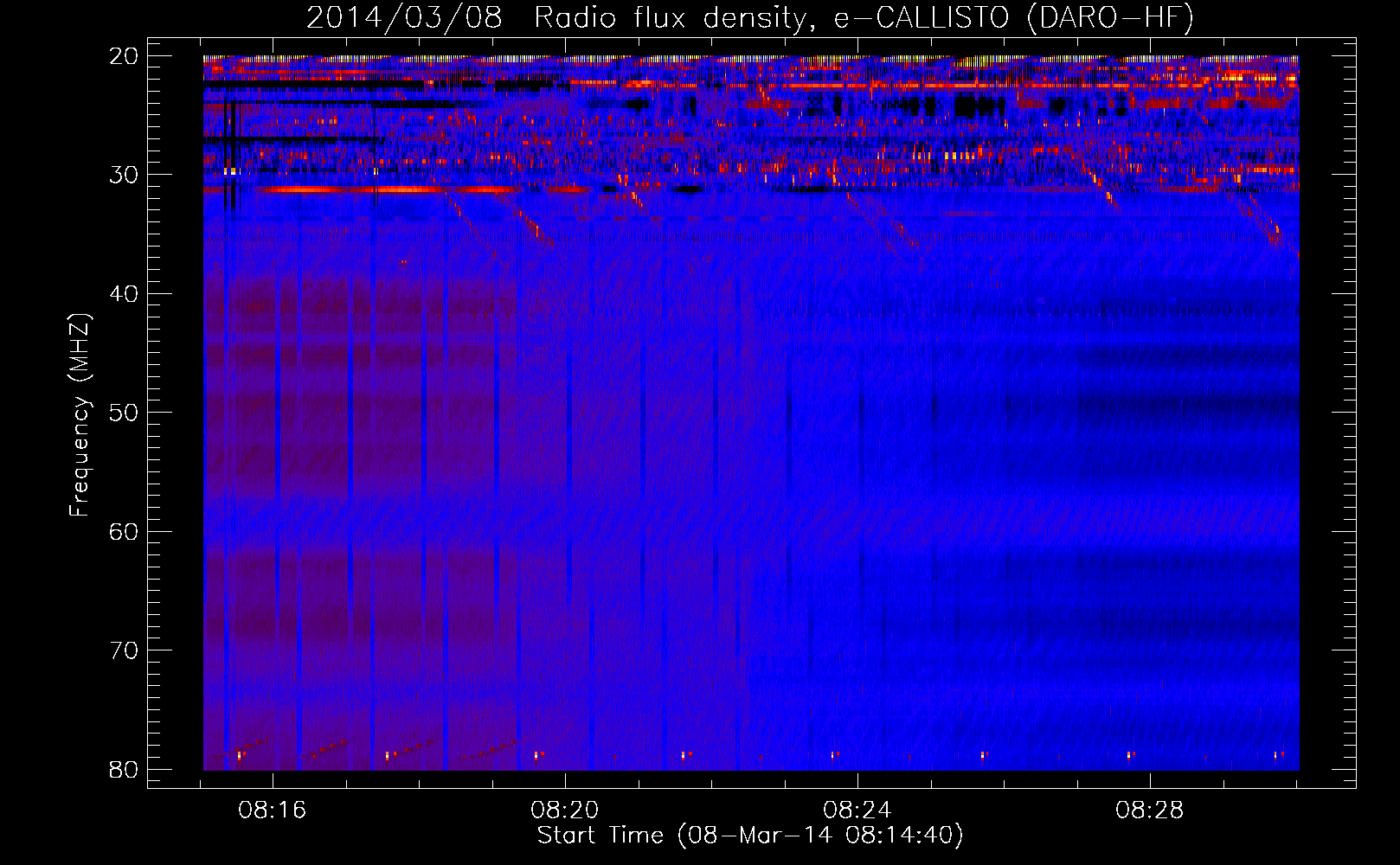Click the 'Frequency (MHZ)' axis label

pyautogui.click(x=80, y=415)
